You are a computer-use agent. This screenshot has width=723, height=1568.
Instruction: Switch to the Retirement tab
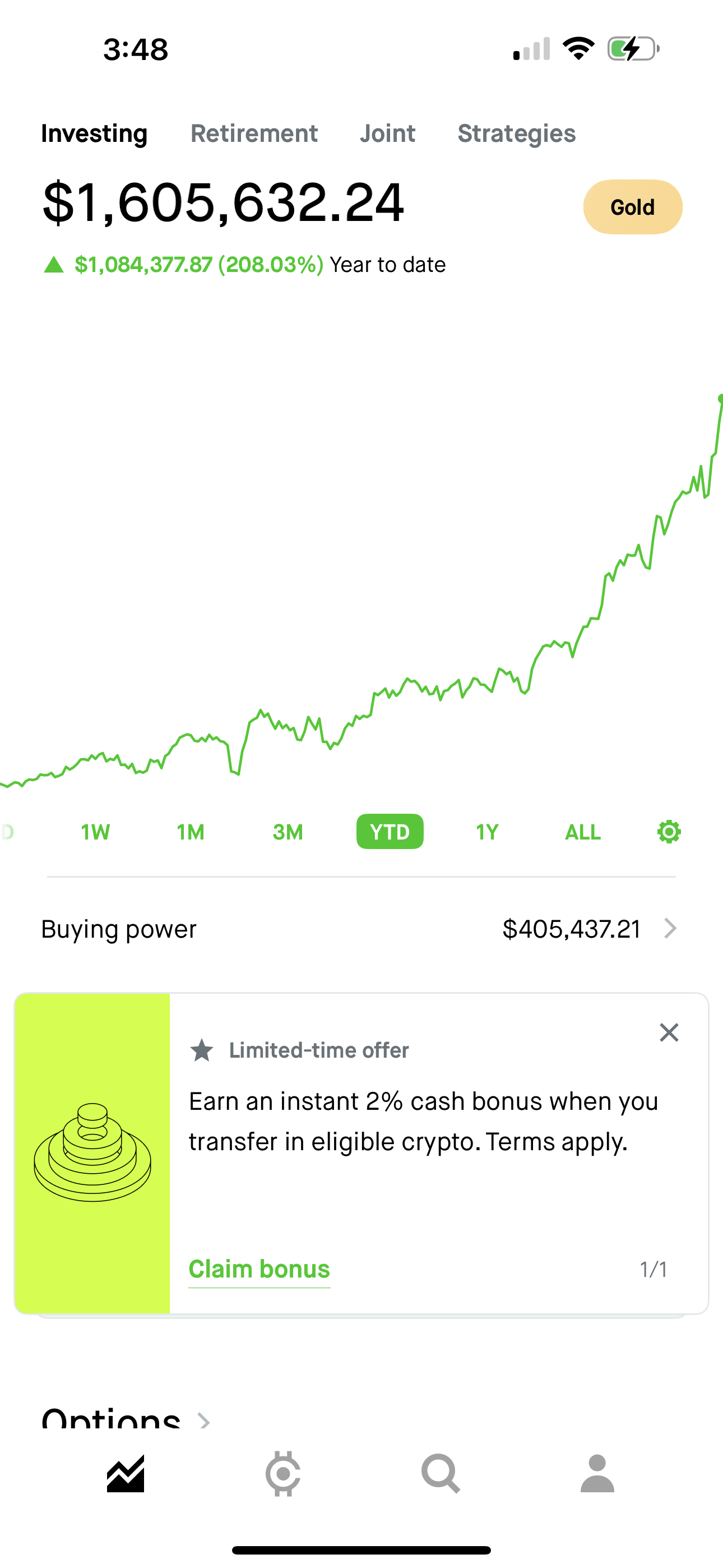click(254, 133)
